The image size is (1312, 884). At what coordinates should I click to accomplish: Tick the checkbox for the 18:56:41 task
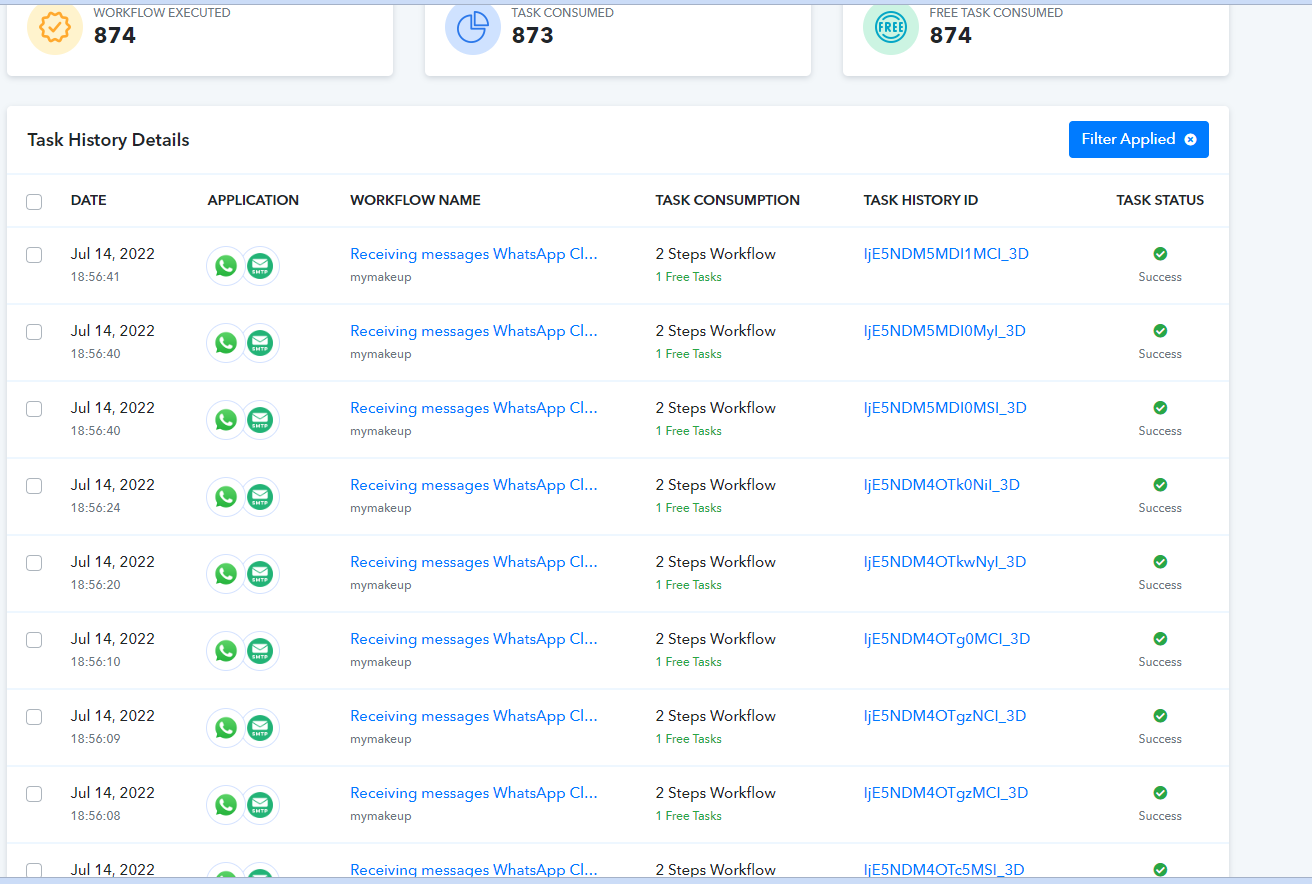[34, 255]
